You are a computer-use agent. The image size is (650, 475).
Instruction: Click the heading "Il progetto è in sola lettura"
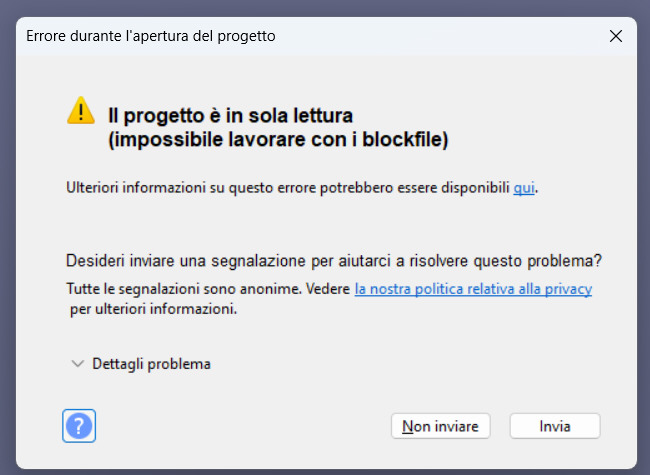(x=231, y=114)
